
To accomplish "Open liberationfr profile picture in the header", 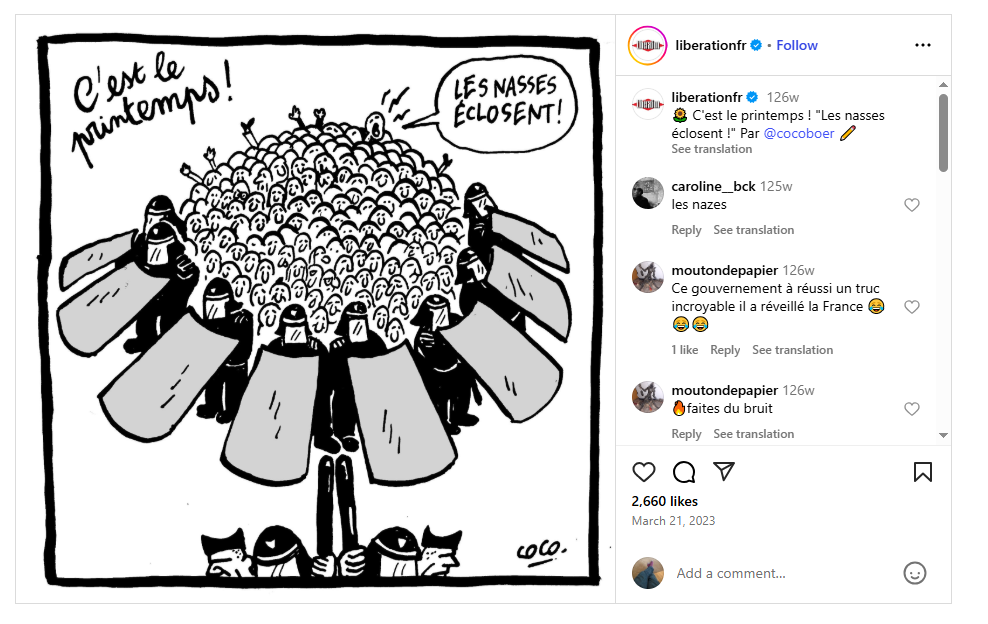I will point(647,45).
